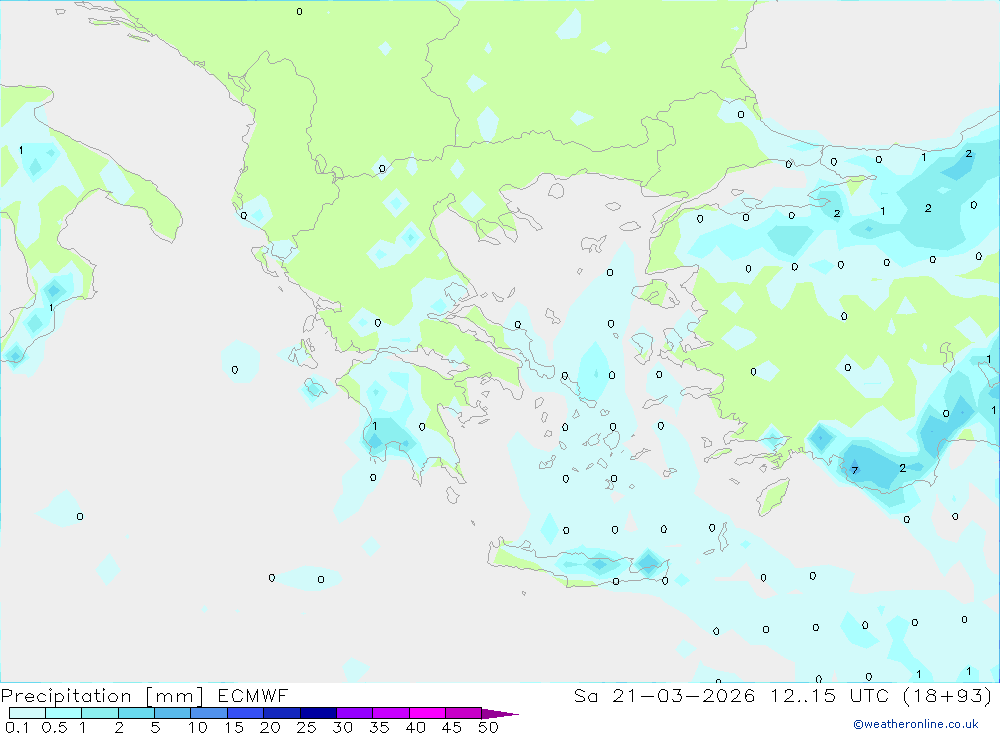
Task: Click the '20' legend scale label
Action: click(270, 727)
